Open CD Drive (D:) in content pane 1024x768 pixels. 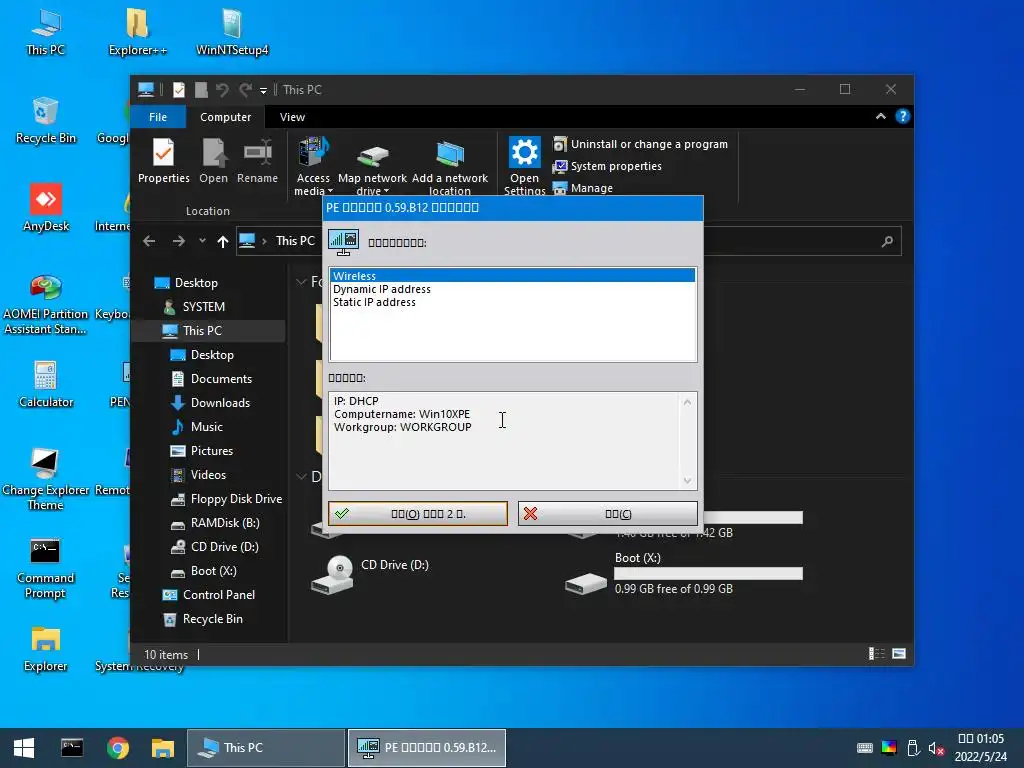[370, 575]
